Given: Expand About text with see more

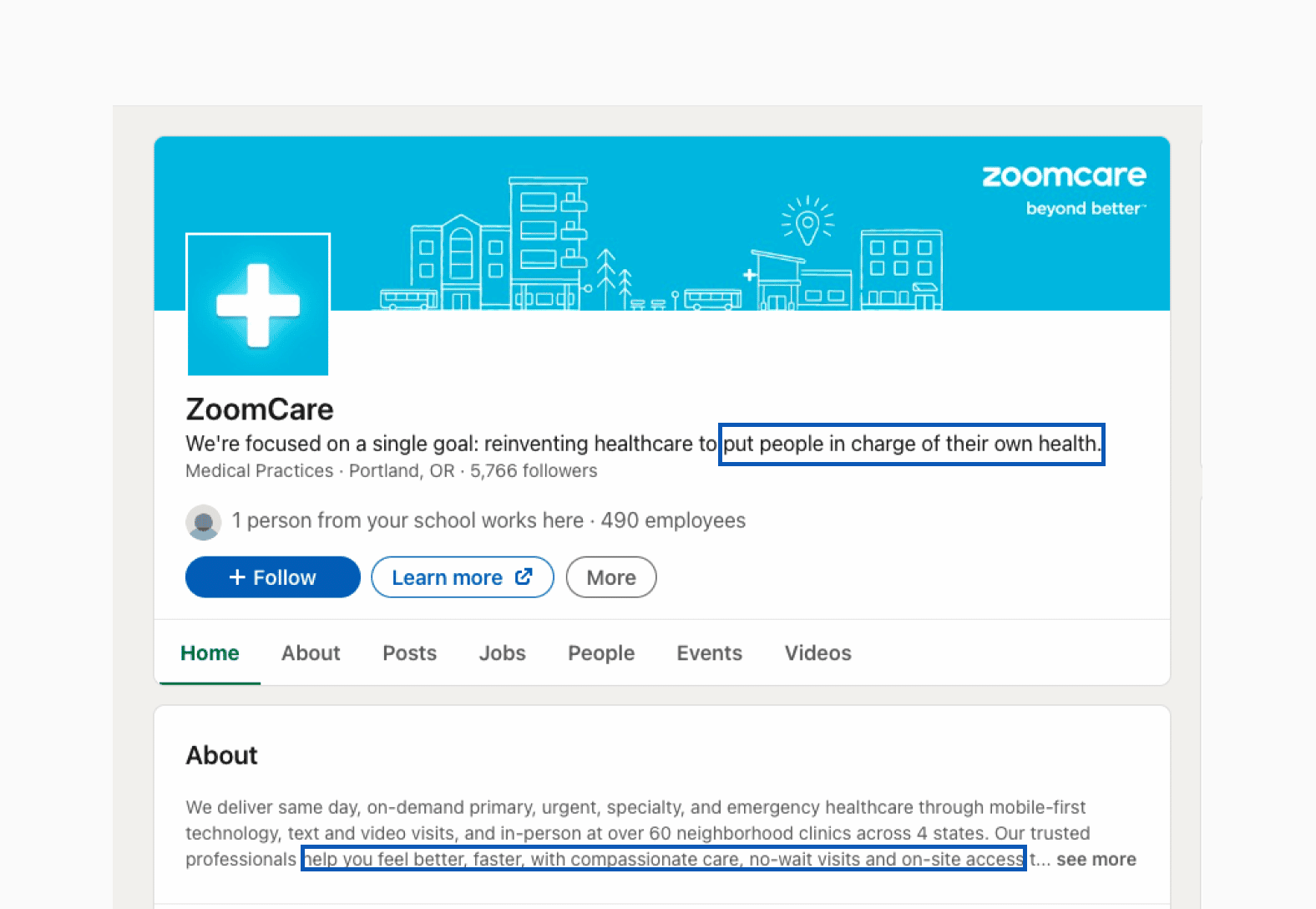Looking at the screenshot, I should [1096, 860].
